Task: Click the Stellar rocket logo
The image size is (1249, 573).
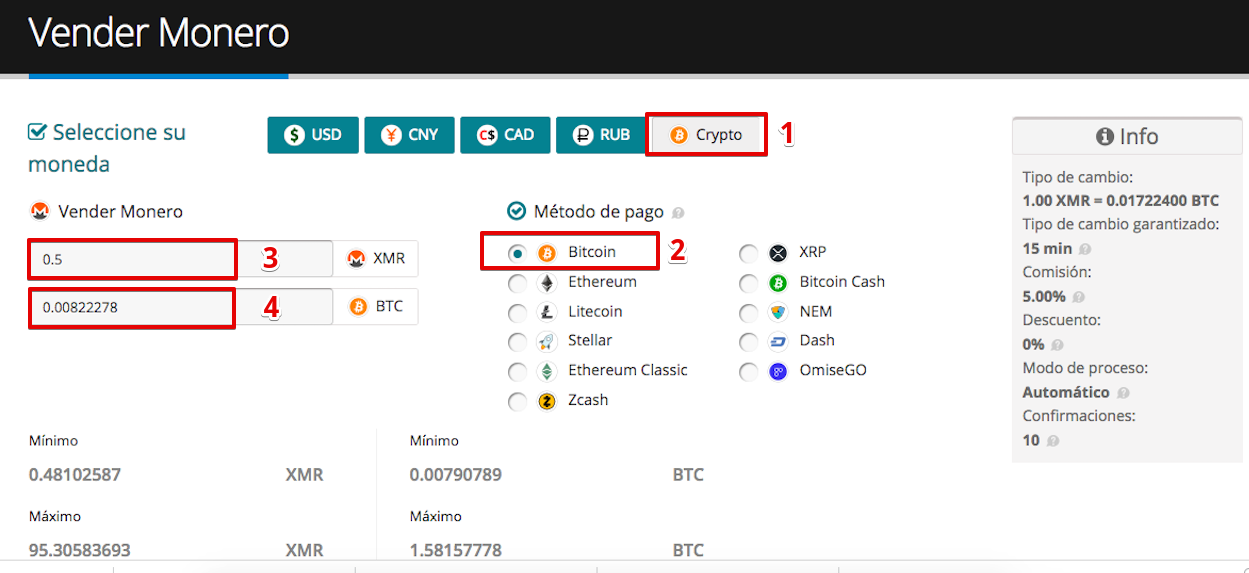Action: point(547,342)
